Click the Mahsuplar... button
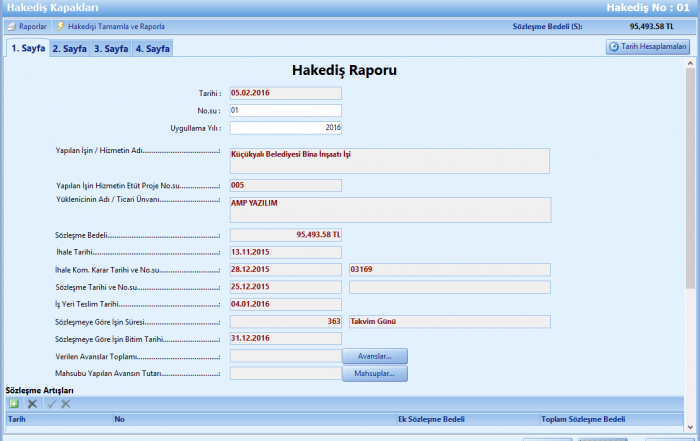The image size is (700, 441). [374, 374]
